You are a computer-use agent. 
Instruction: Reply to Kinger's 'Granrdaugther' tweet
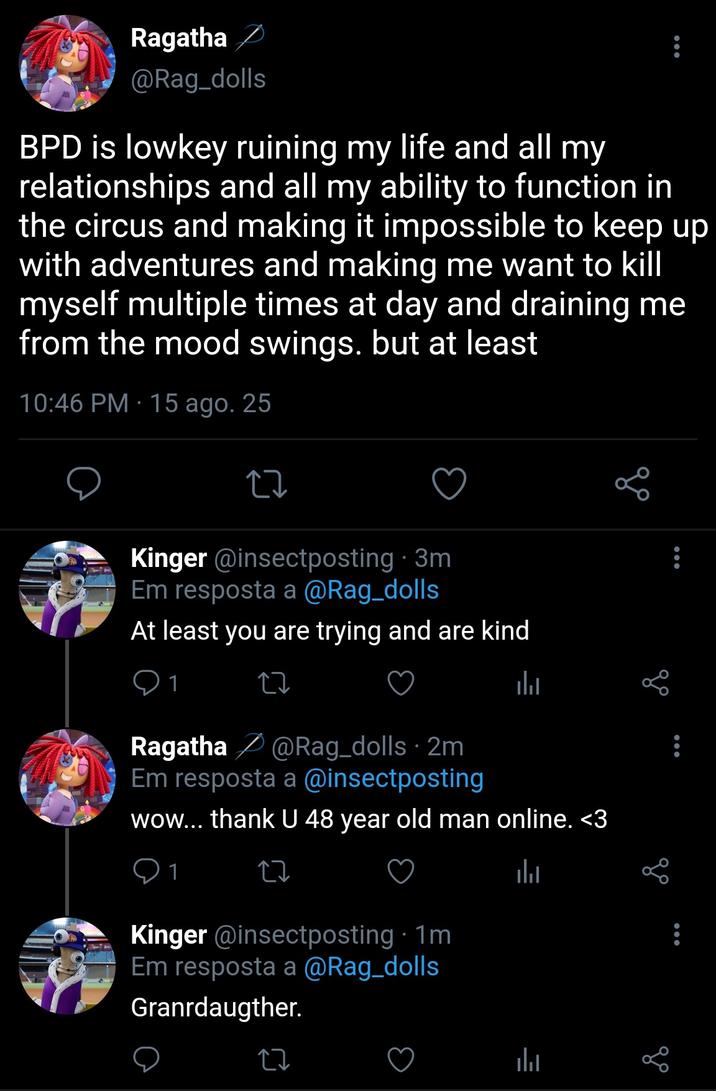tap(148, 1059)
